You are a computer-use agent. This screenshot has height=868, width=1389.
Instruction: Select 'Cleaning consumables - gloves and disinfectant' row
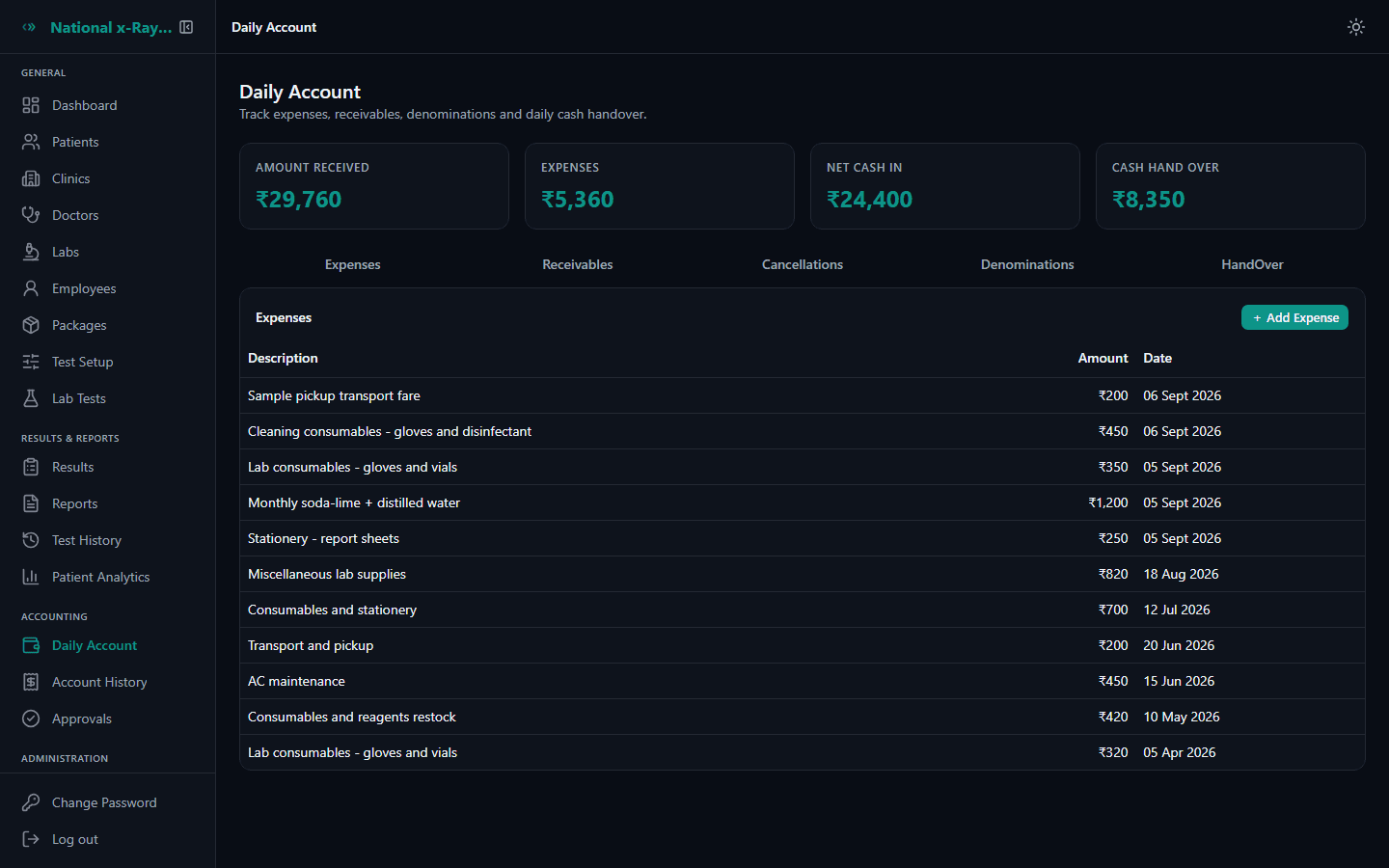point(803,431)
